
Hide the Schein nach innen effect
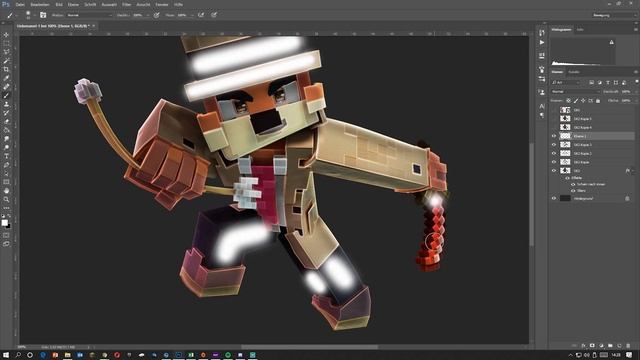(x=573, y=184)
